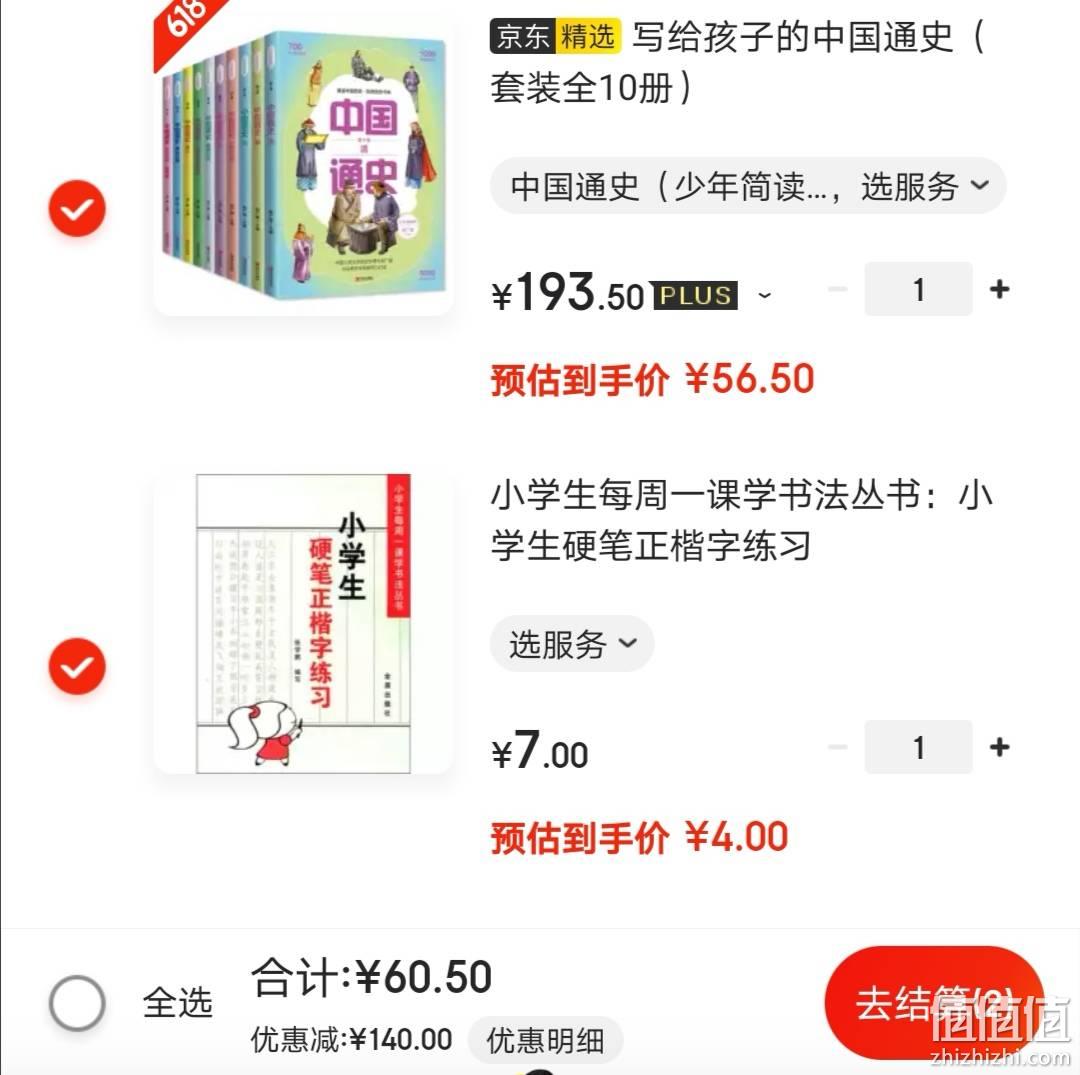Viewport: 1080px width, 1075px height.
Task: Increase quantity of 中国通史 with plus icon
Action: point(999,289)
